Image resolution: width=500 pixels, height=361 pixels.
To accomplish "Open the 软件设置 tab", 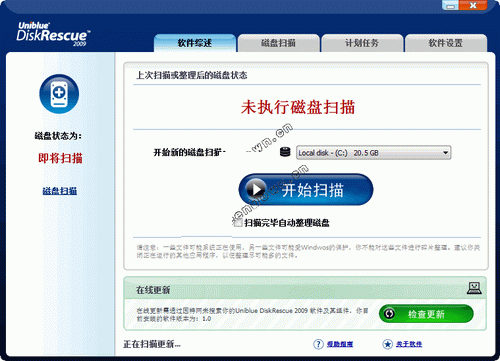I will (446, 43).
